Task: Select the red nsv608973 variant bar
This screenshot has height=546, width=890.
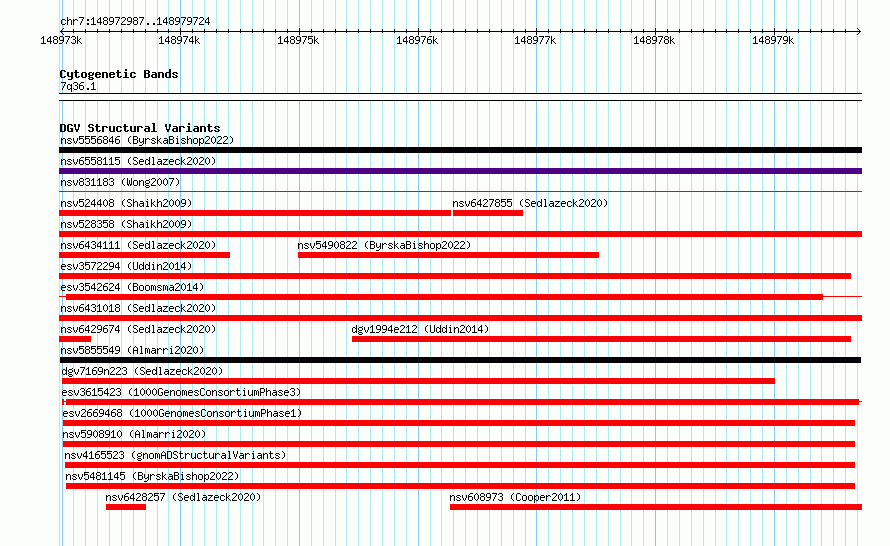Action: coord(656,507)
